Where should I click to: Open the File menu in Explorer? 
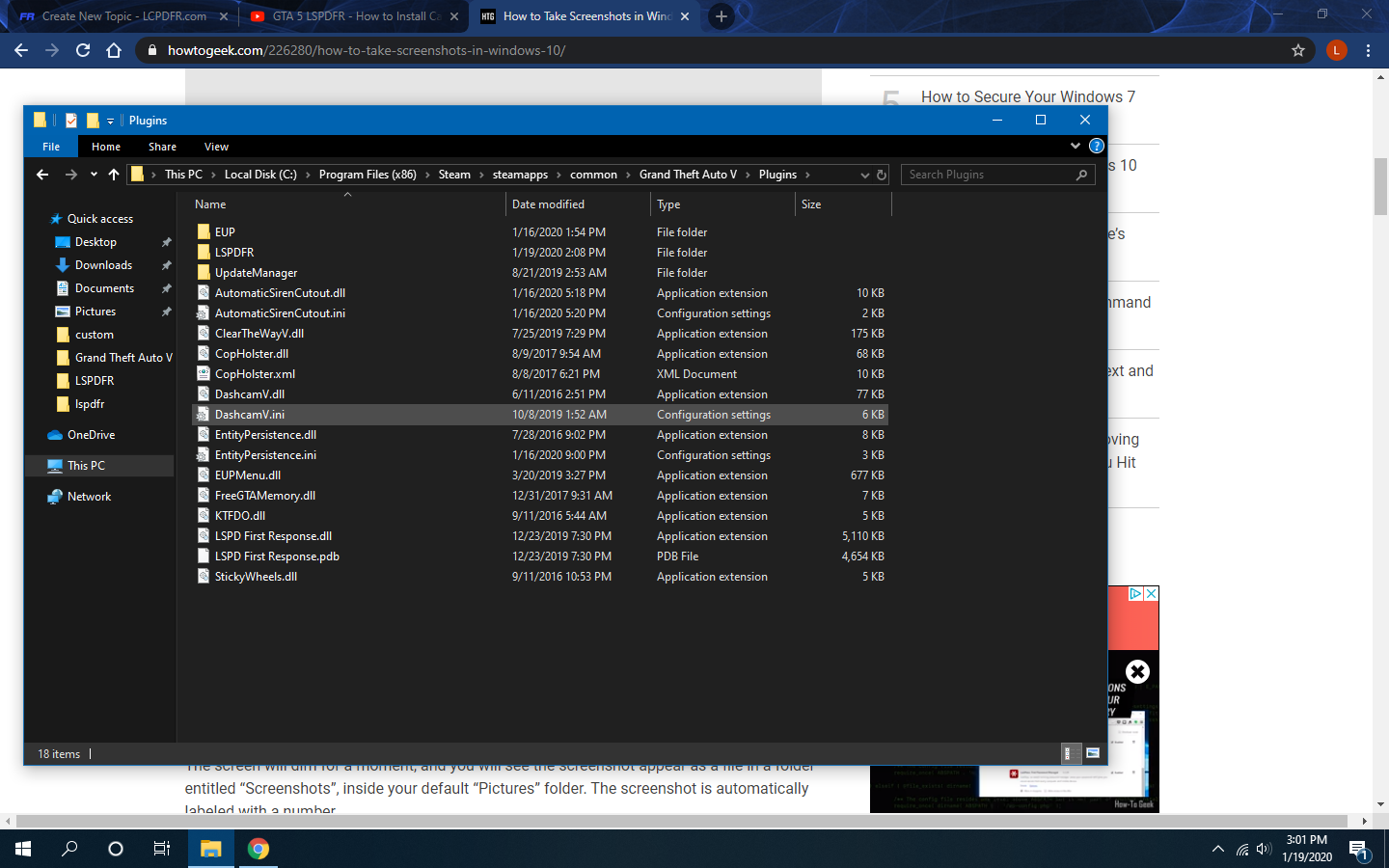coord(51,147)
